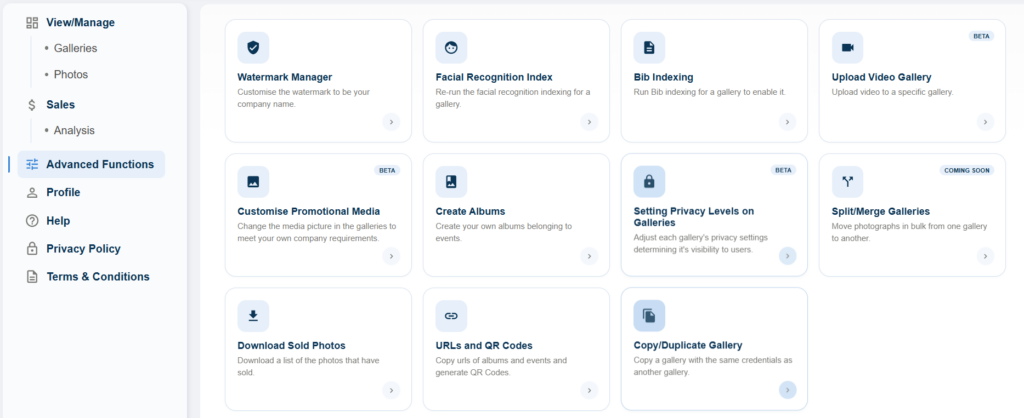Open Customise Promotional Media via arrow chevron
This screenshot has width=1024, height=418.
tap(391, 256)
